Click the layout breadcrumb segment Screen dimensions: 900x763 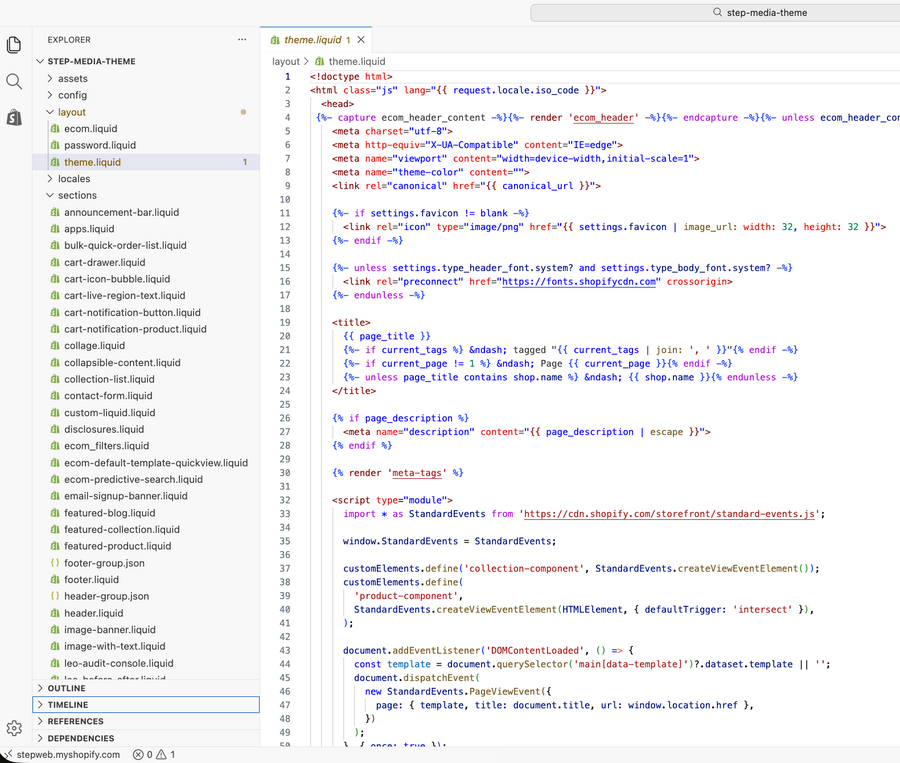tap(286, 61)
